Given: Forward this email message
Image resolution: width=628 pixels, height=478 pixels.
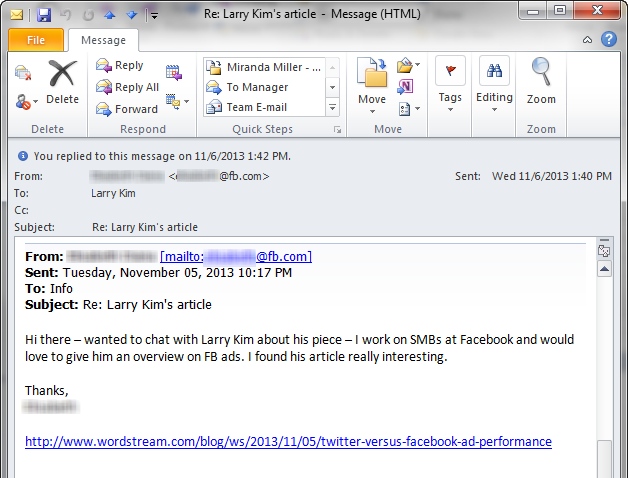Looking at the screenshot, I should (126, 109).
